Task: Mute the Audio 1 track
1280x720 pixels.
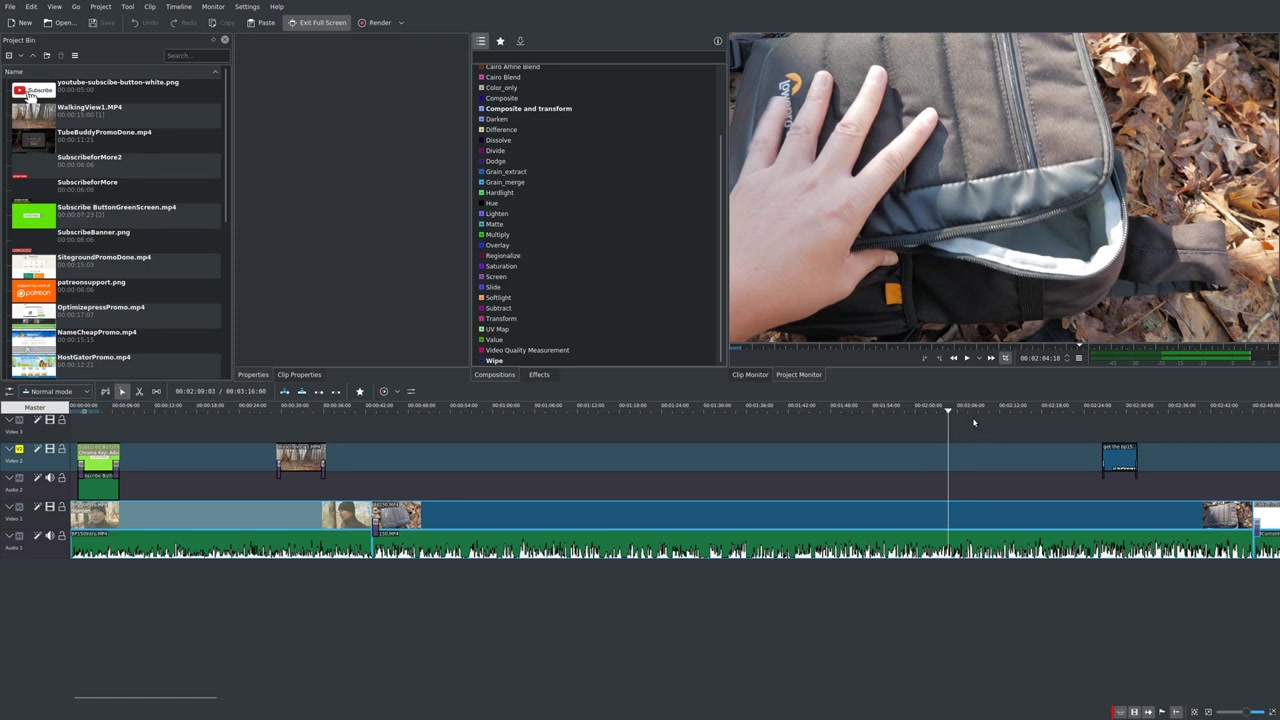Action: coord(49,535)
